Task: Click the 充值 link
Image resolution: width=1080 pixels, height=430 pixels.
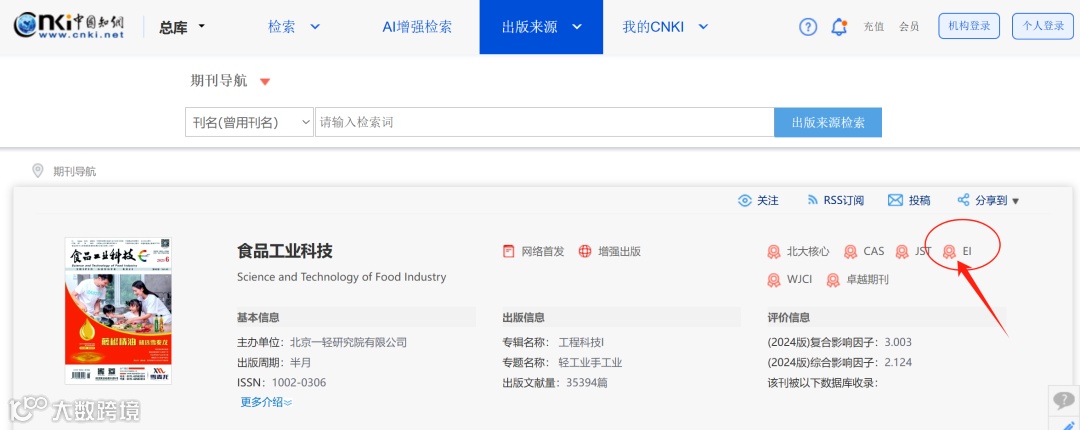Action: 874,27
